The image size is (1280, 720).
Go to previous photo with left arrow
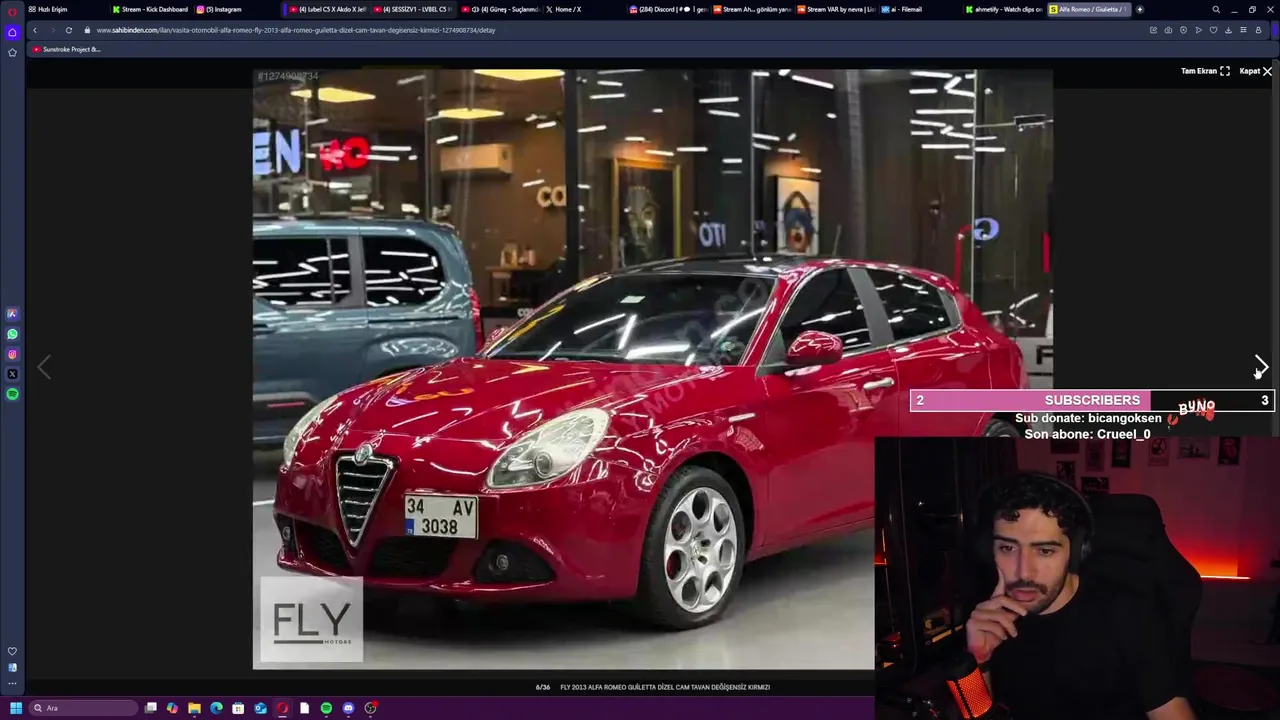click(x=44, y=367)
